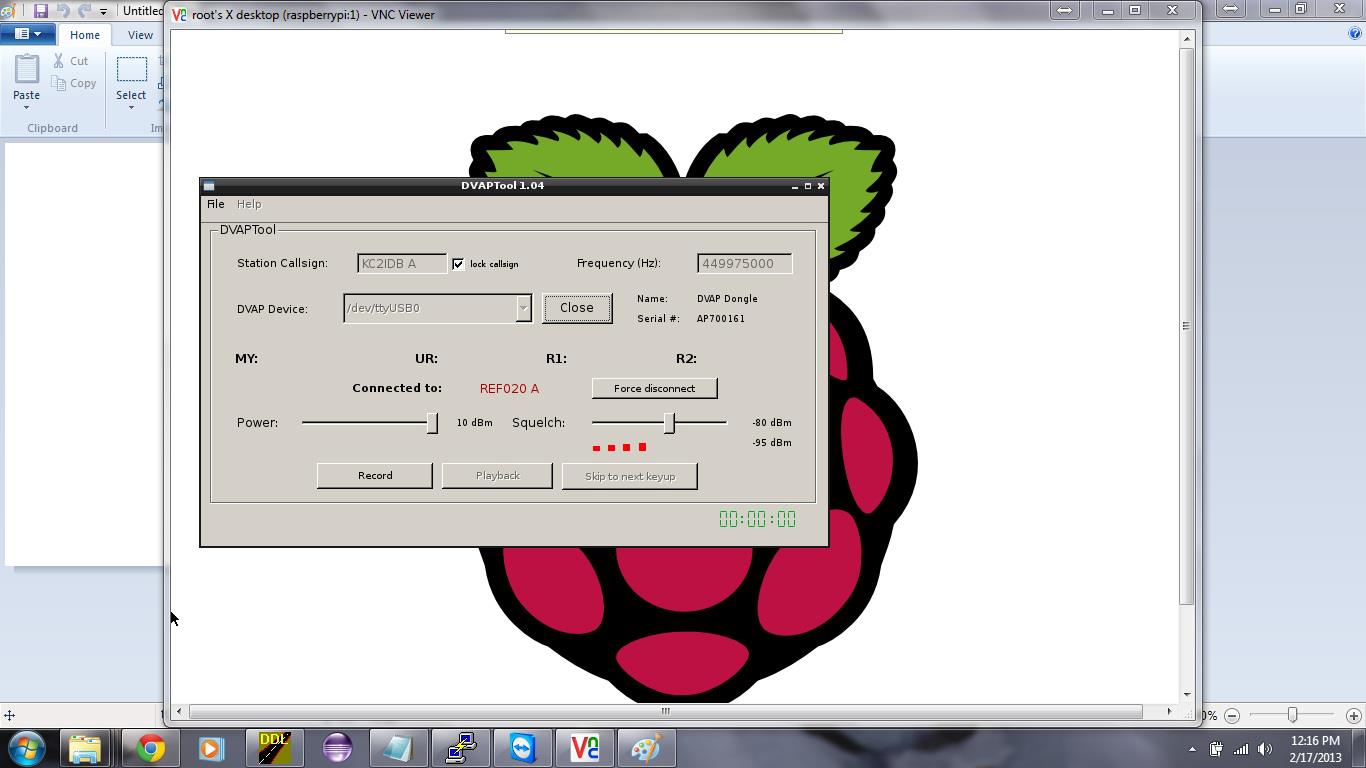Click the Squelch slider handle
Viewport: 1366px width, 768px height.
670,423
